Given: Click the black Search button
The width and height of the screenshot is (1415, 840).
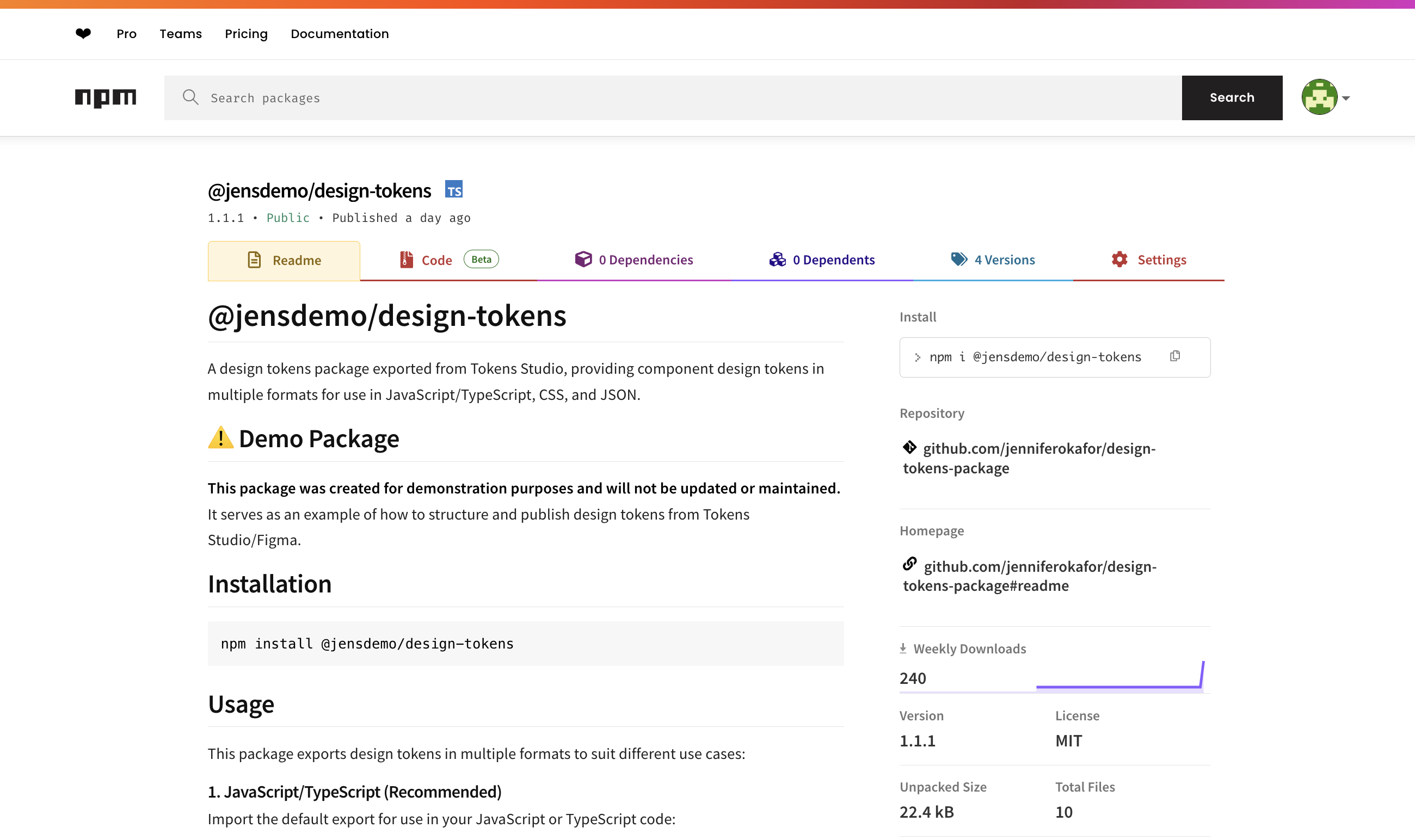Looking at the screenshot, I should tap(1232, 97).
